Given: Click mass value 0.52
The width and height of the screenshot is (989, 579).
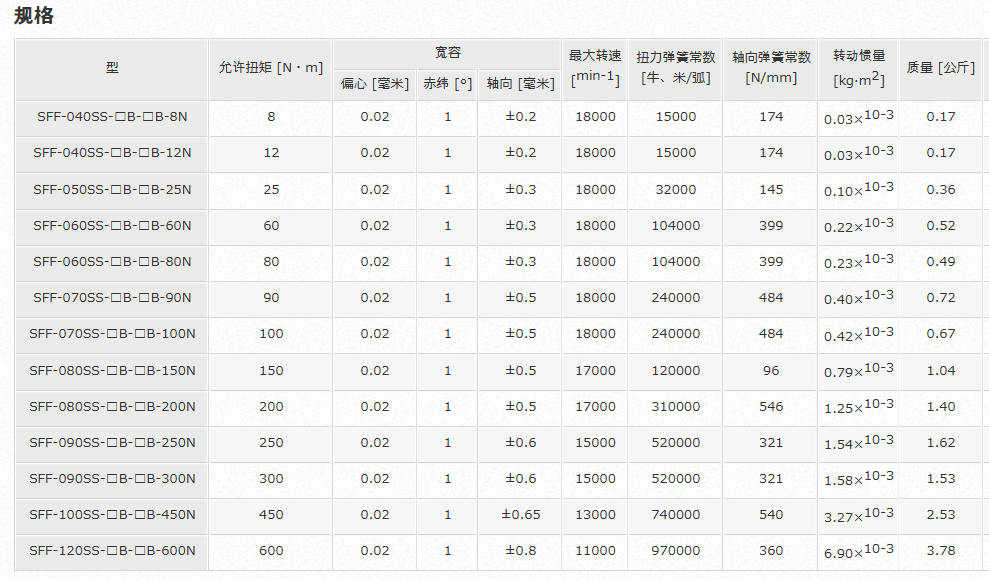Looking at the screenshot, I should pyautogui.click(x=941, y=226).
